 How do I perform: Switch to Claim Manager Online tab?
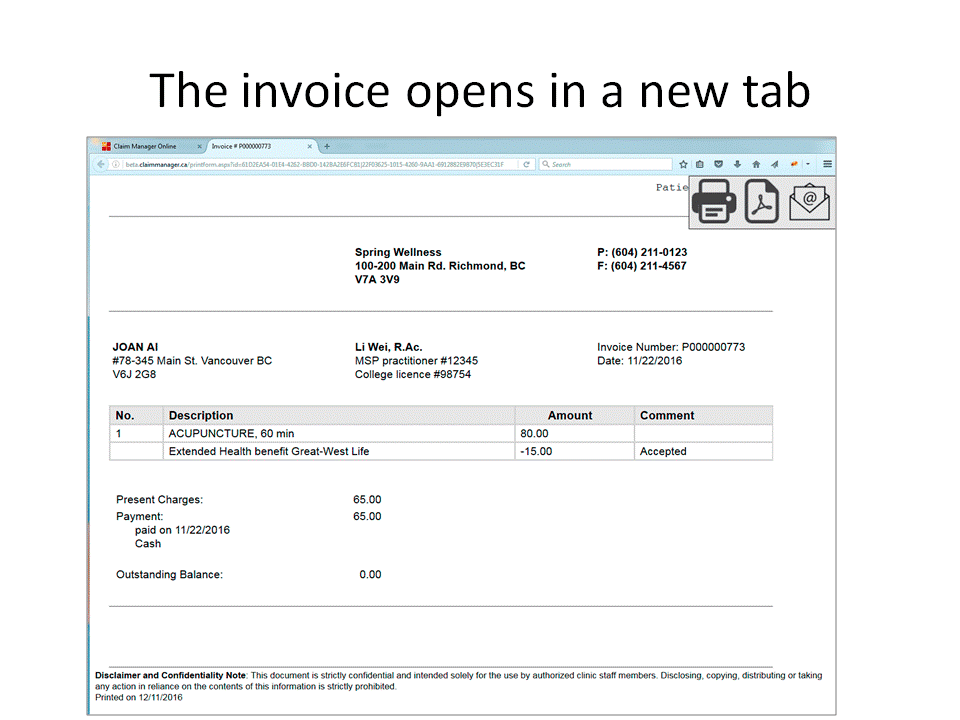pyautogui.click(x=145, y=146)
